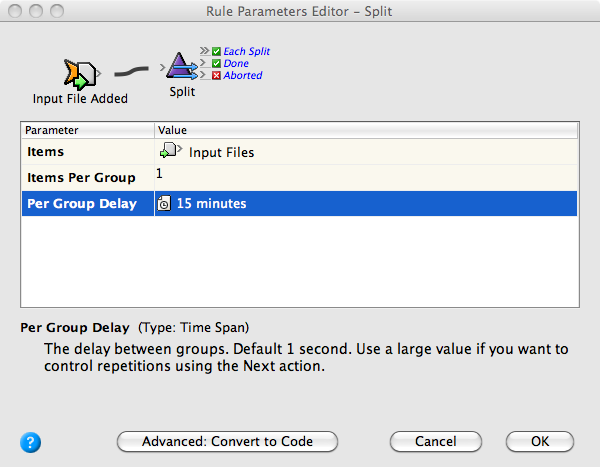Expand the Aborted output arrow
600x467 pixels.
204,75
